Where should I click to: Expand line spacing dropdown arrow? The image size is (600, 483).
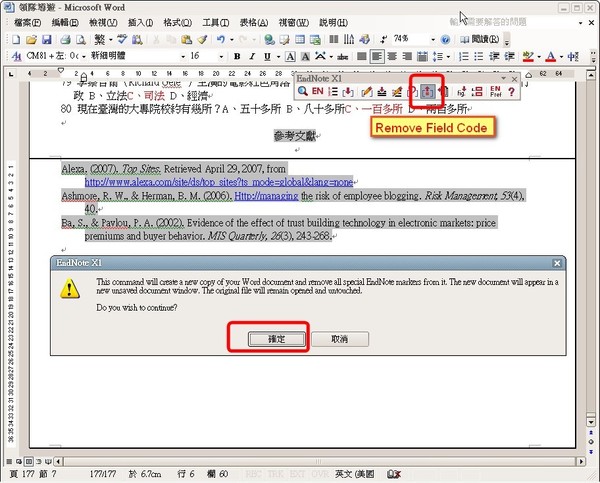click(448, 57)
